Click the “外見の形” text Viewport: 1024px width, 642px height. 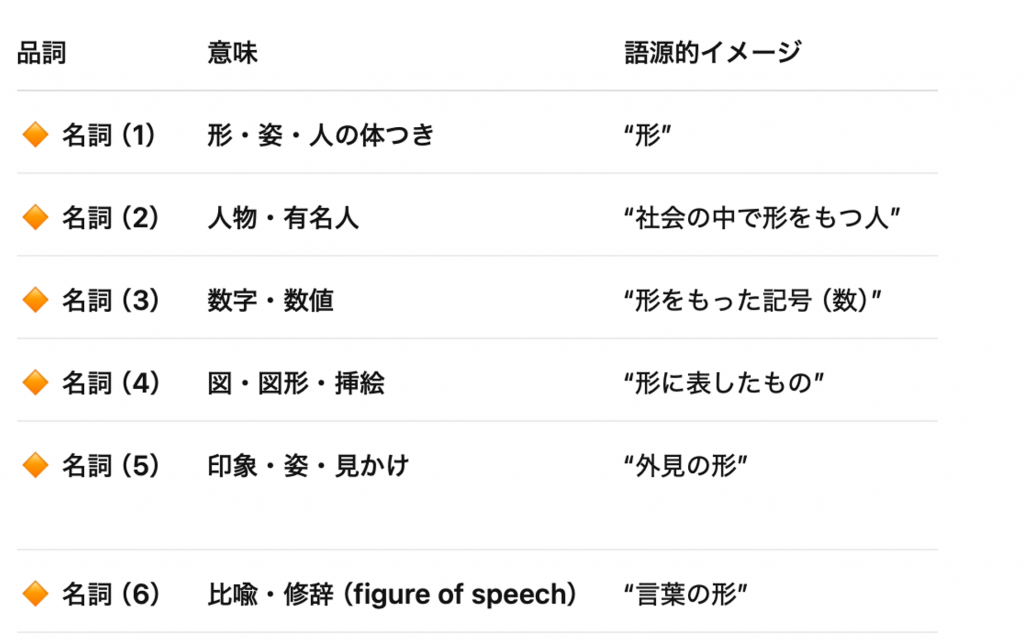686,465
